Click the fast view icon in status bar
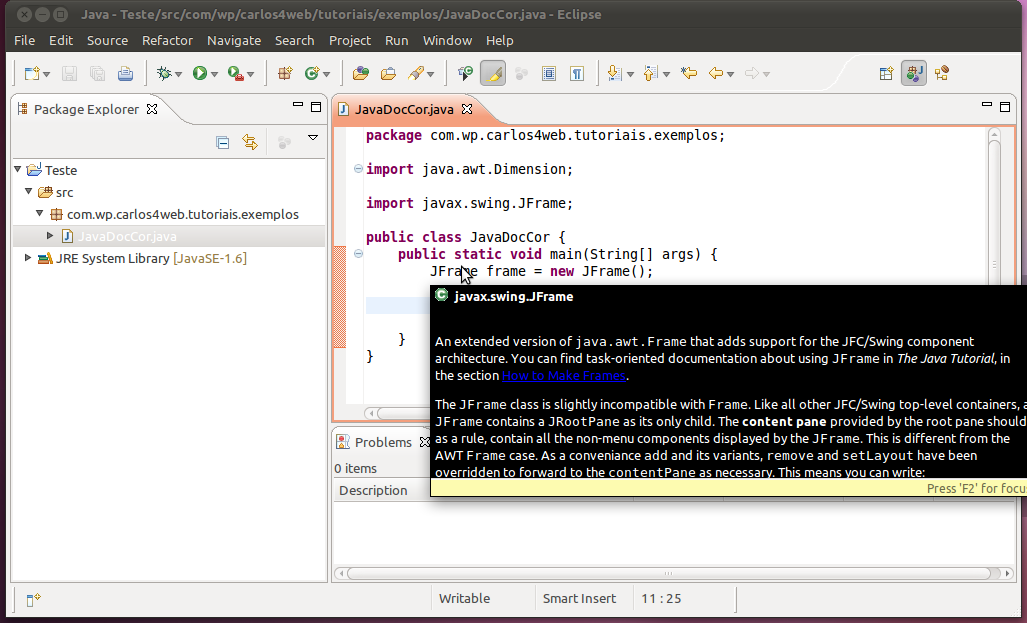1027x623 pixels. pos(33,599)
